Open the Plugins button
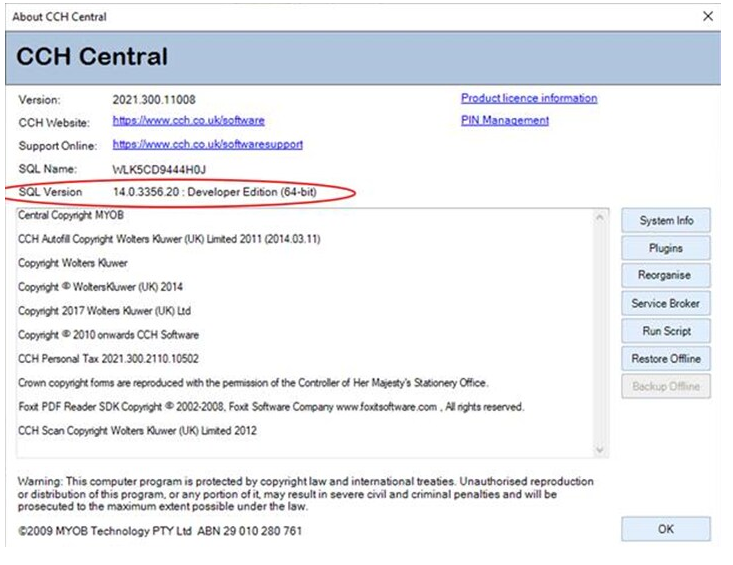This screenshot has width=733, height=565. (665, 248)
